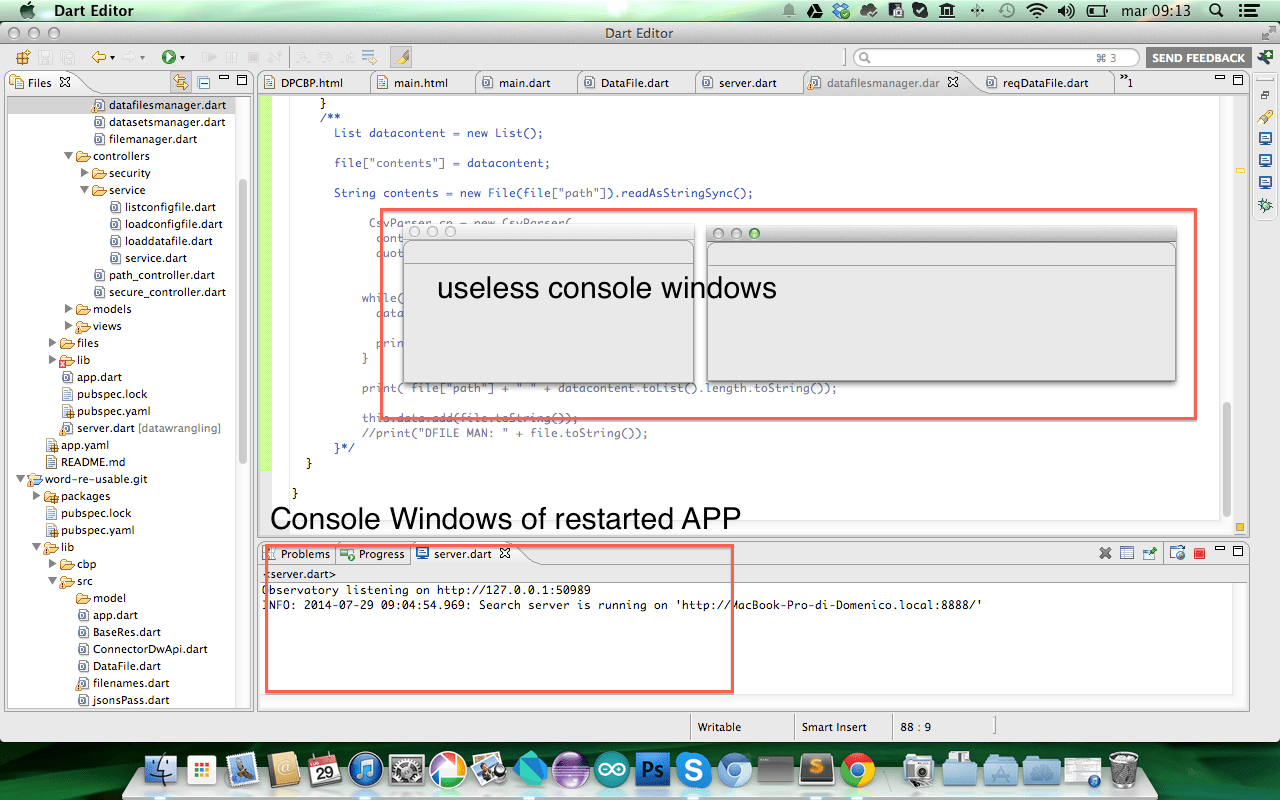The width and height of the screenshot is (1280, 800).
Task: Select path_controller.dart in the tree
Action: [x=161, y=275]
